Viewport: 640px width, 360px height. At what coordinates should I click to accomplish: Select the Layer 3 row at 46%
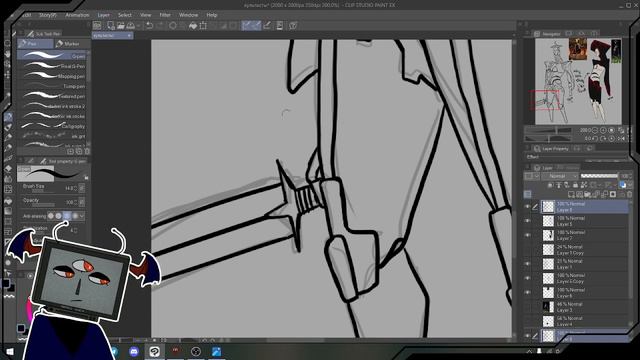pos(584,307)
